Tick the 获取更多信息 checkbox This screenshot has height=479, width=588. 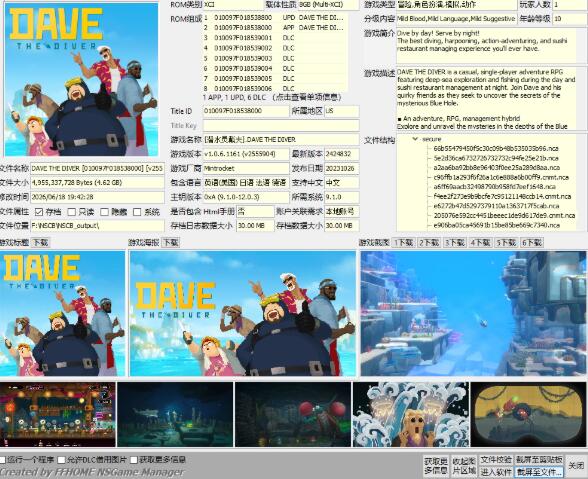pyautogui.click(x=134, y=459)
